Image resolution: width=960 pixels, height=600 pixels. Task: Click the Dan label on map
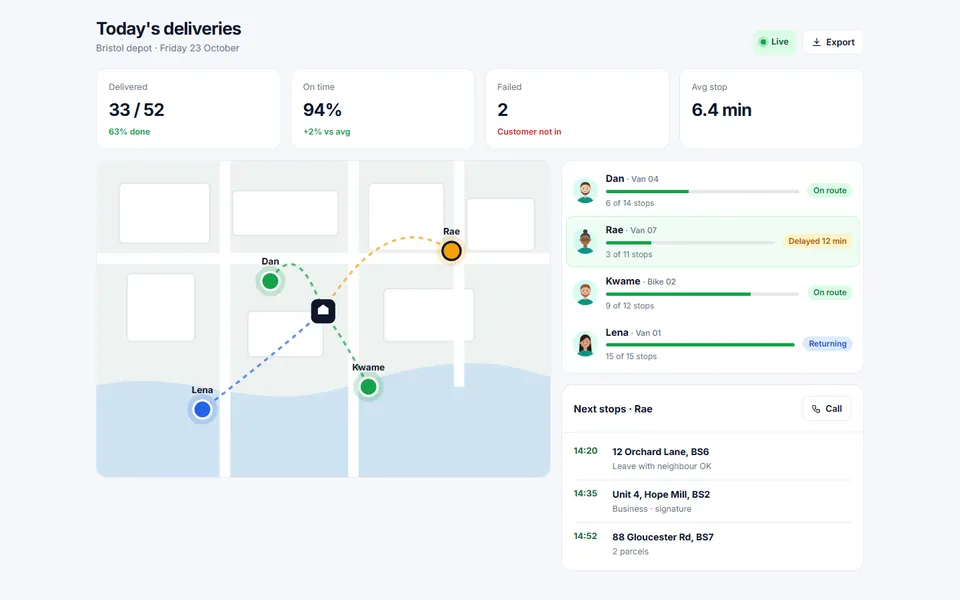[270, 261]
